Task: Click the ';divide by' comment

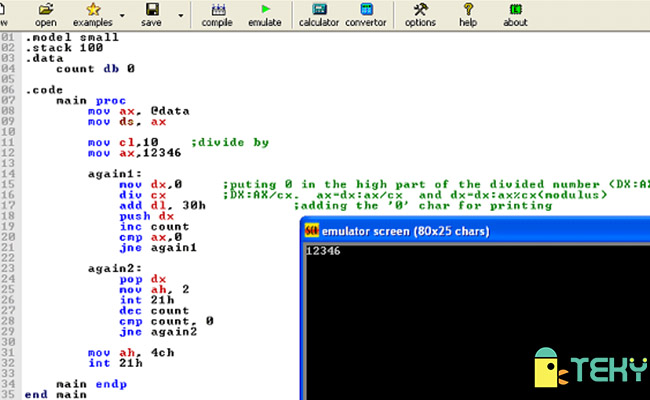Action: [230, 143]
